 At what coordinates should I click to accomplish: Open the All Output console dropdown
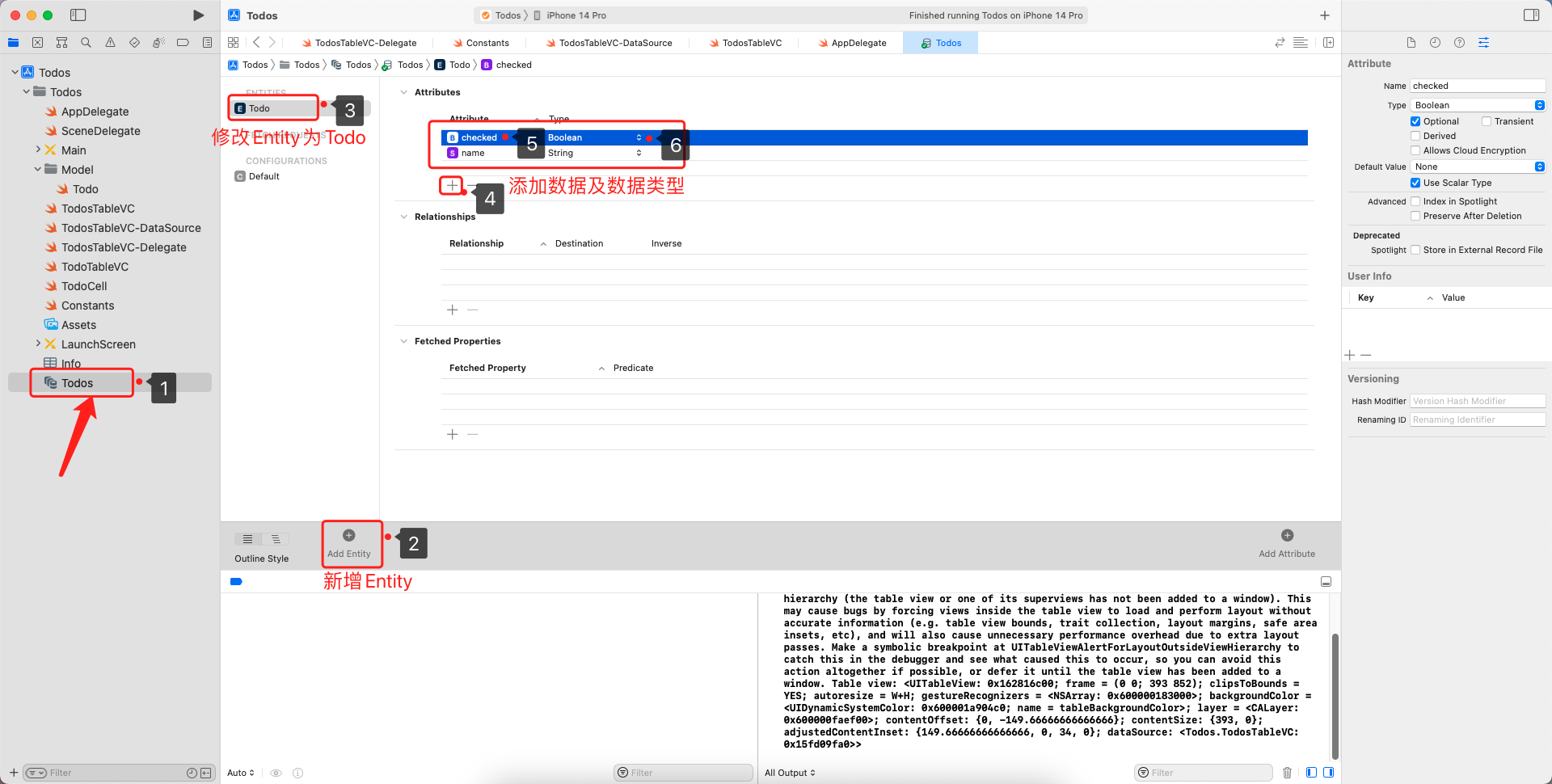(x=790, y=773)
